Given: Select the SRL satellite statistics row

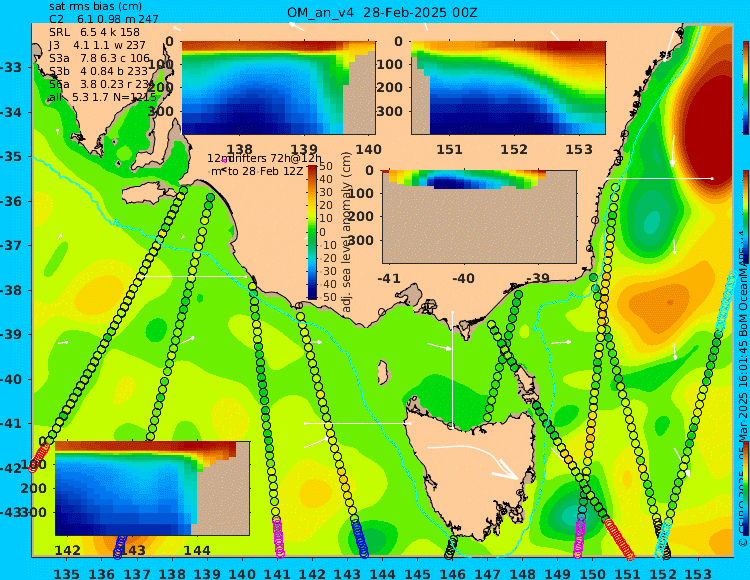Looking at the screenshot, I should point(94,32).
